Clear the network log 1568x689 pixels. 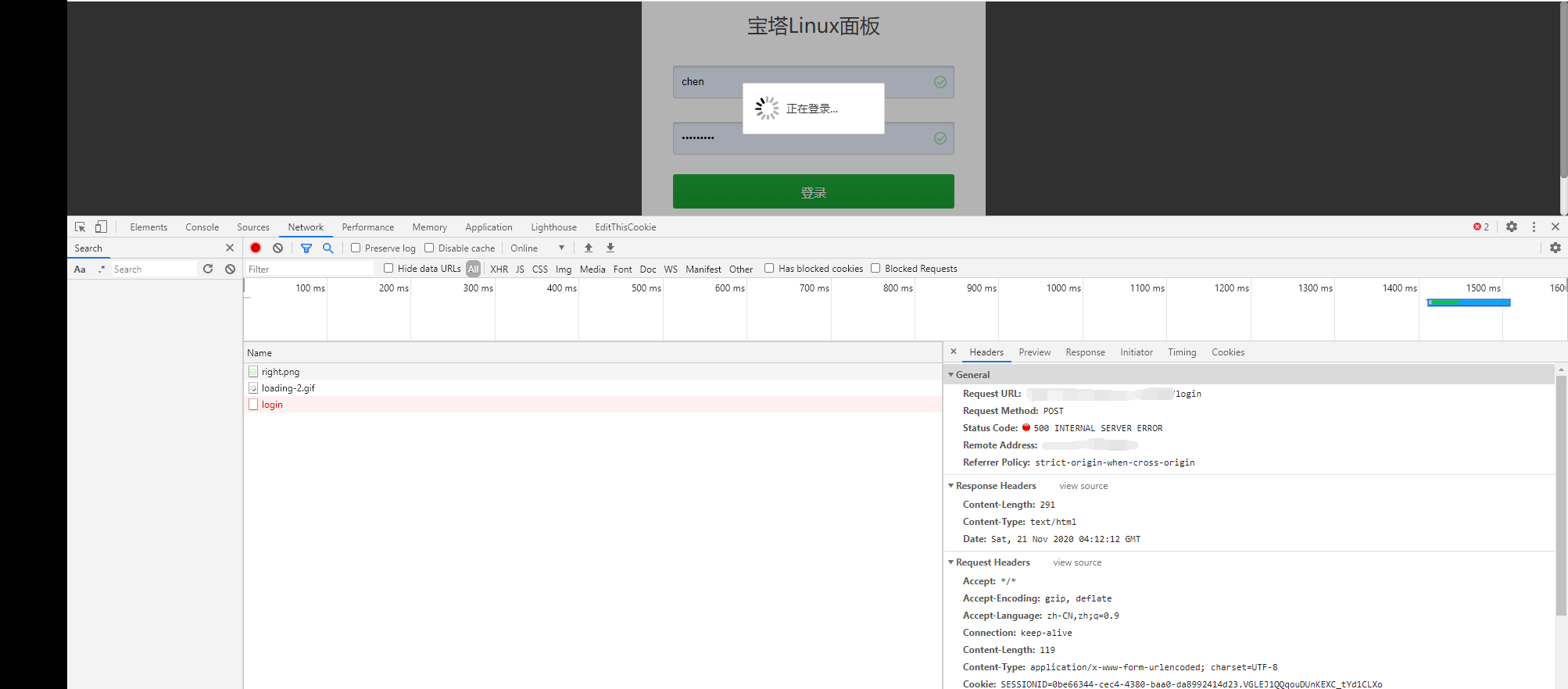tap(277, 248)
